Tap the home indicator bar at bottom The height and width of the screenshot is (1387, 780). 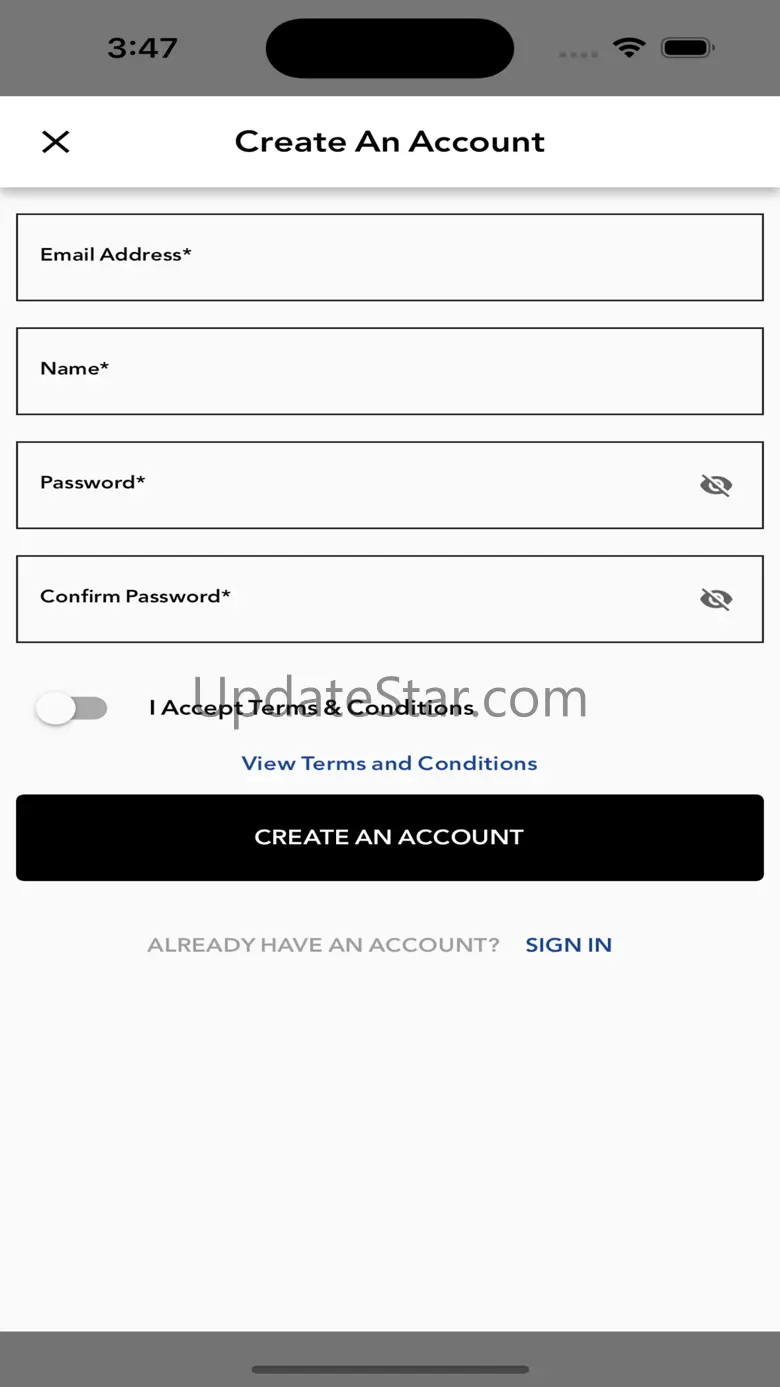coord(390,1369)
